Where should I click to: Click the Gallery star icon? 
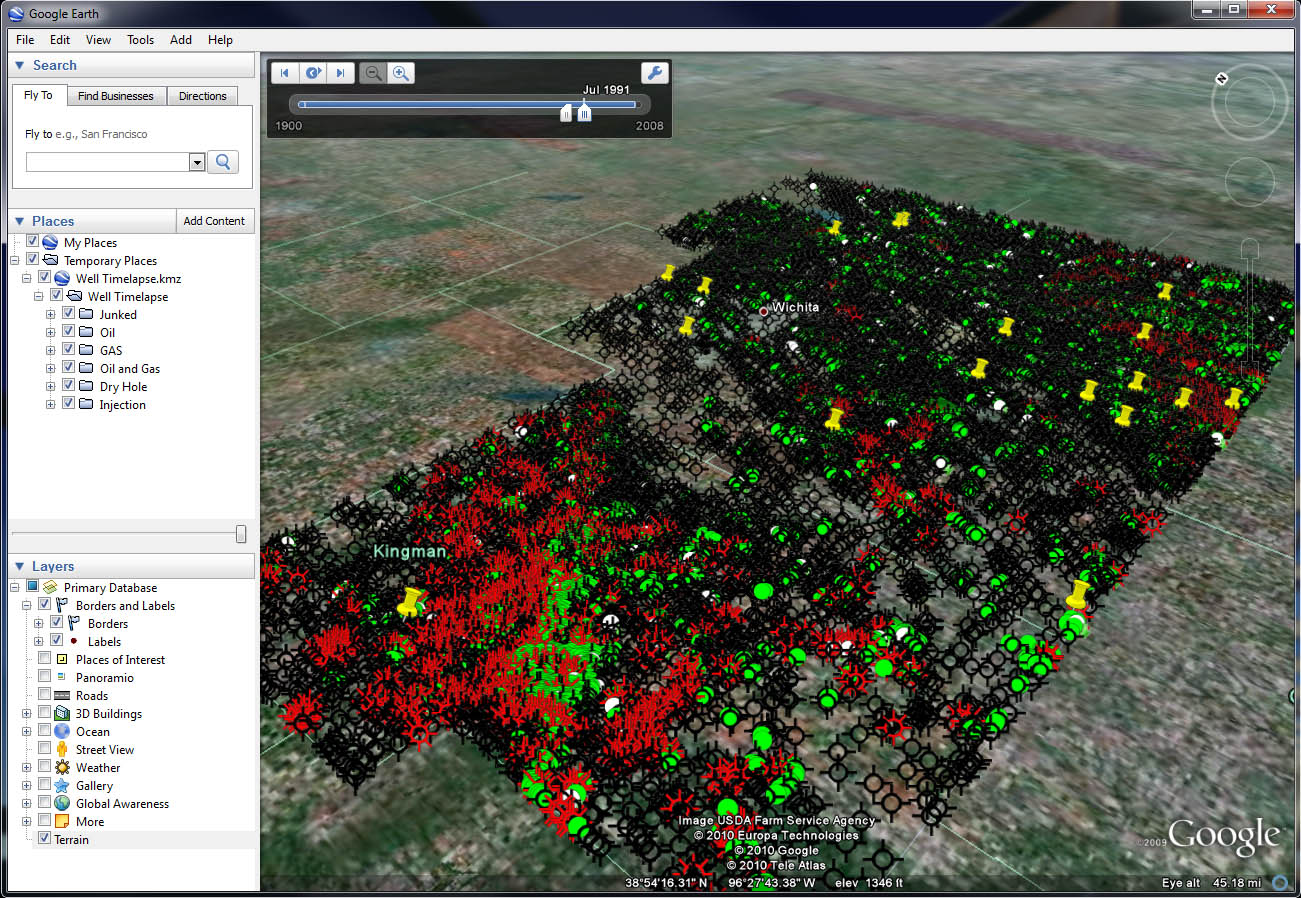tap(62, 786)
